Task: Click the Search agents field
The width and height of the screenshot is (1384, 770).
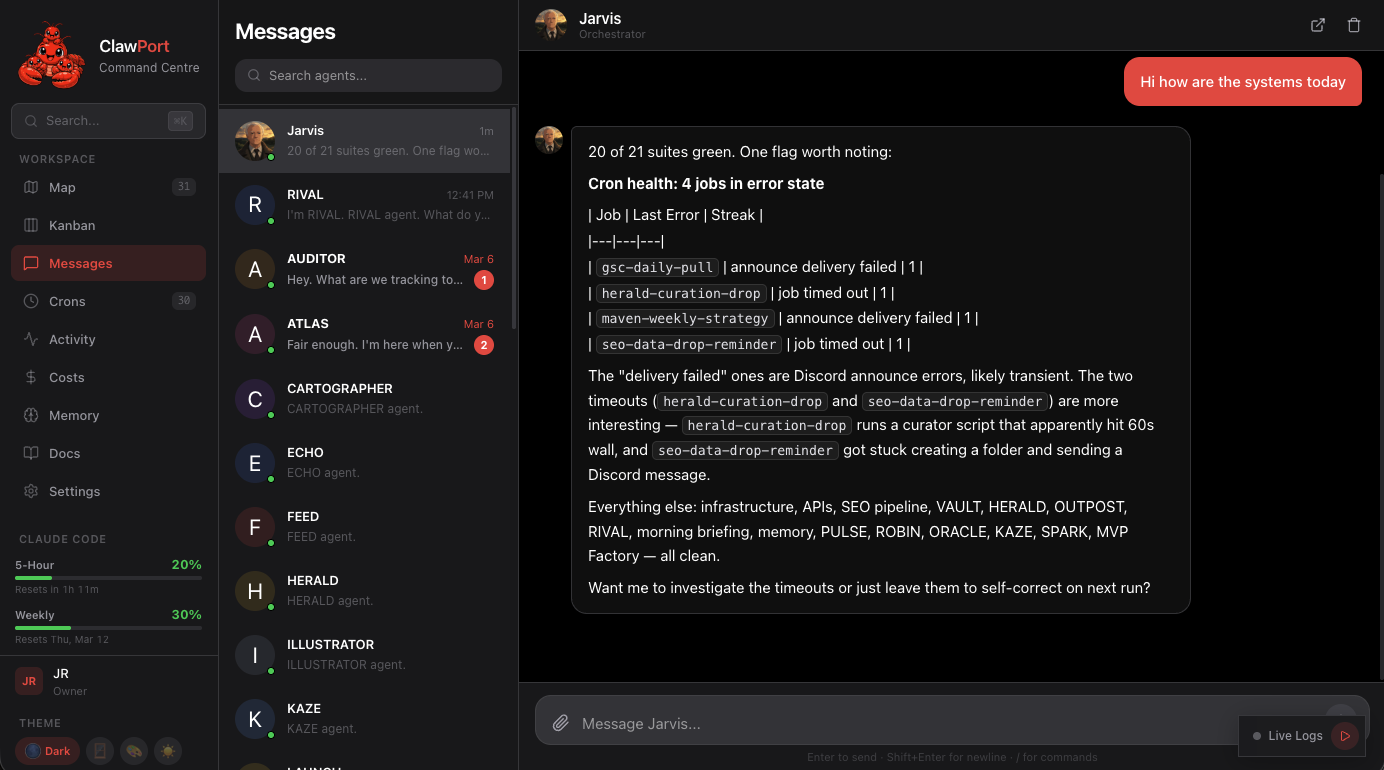Action: tap(368, 75)
